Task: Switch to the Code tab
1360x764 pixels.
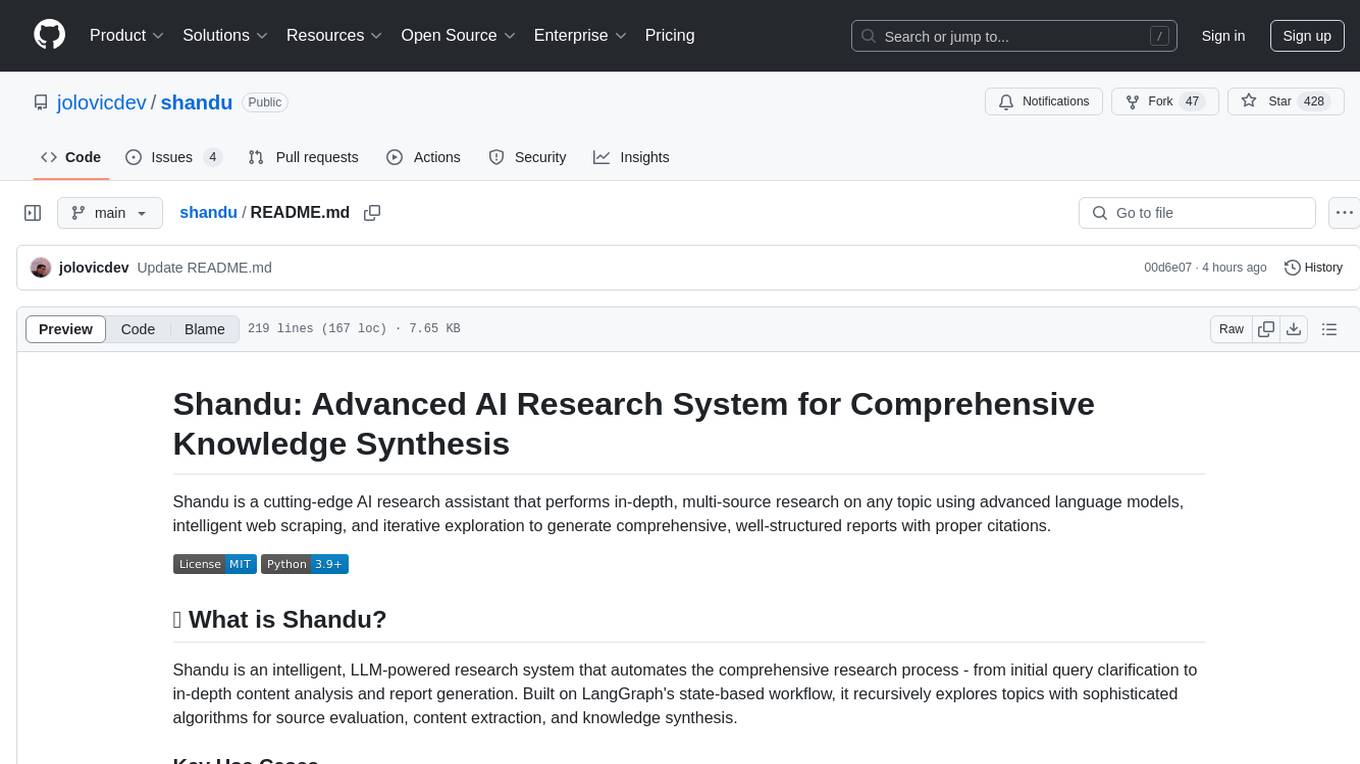Action: point(71,157)
